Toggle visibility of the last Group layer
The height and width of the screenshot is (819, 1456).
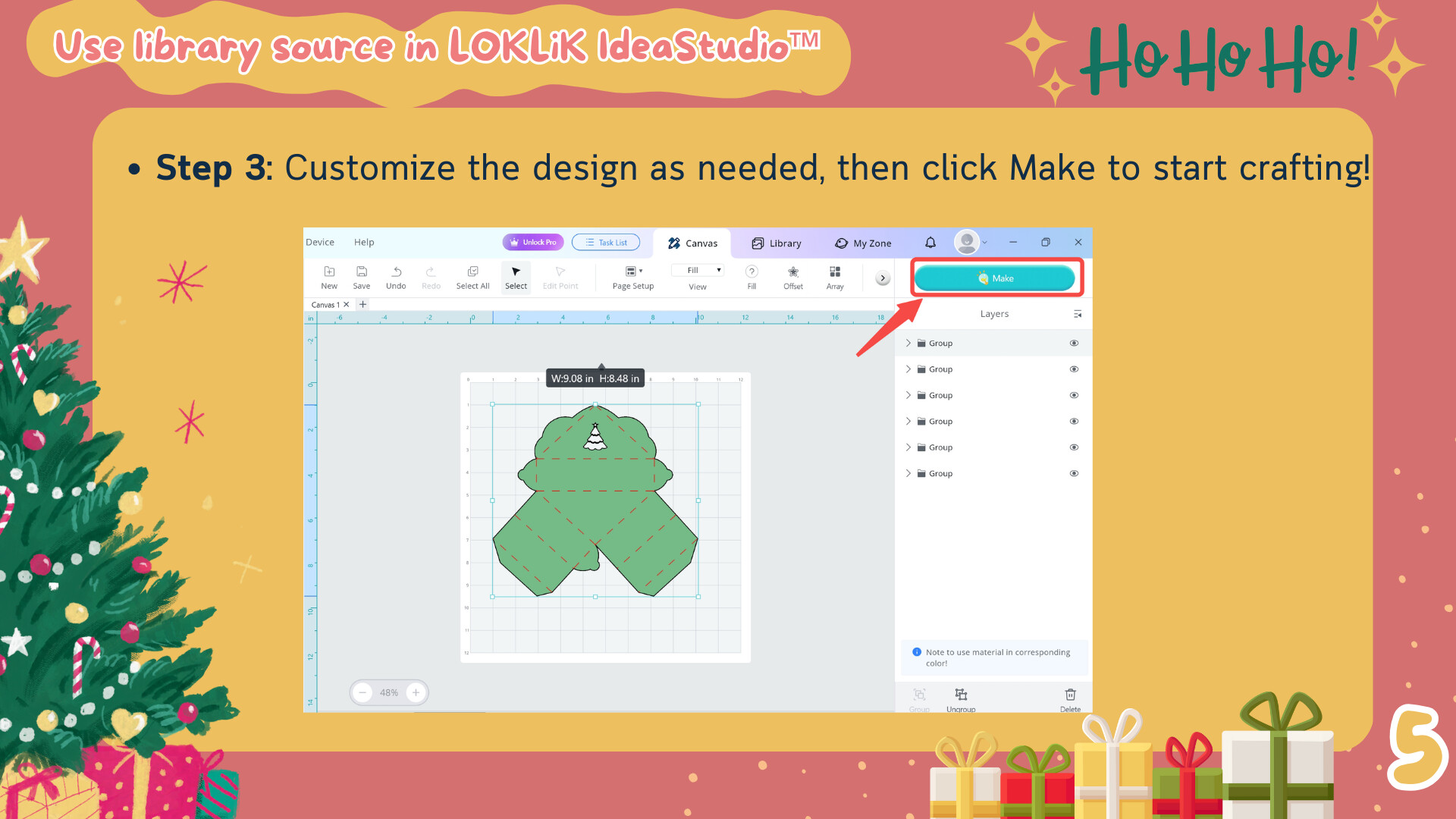tap(1074, 473)
